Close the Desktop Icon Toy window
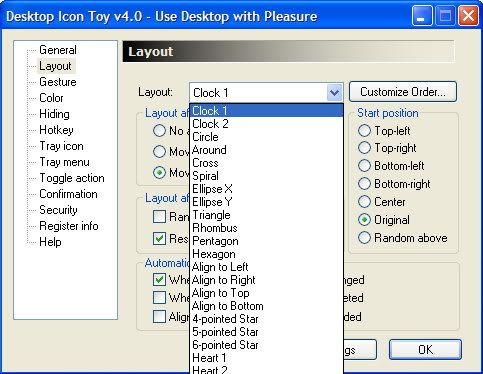This screenshot has height=374, width=483. [468, 16]
